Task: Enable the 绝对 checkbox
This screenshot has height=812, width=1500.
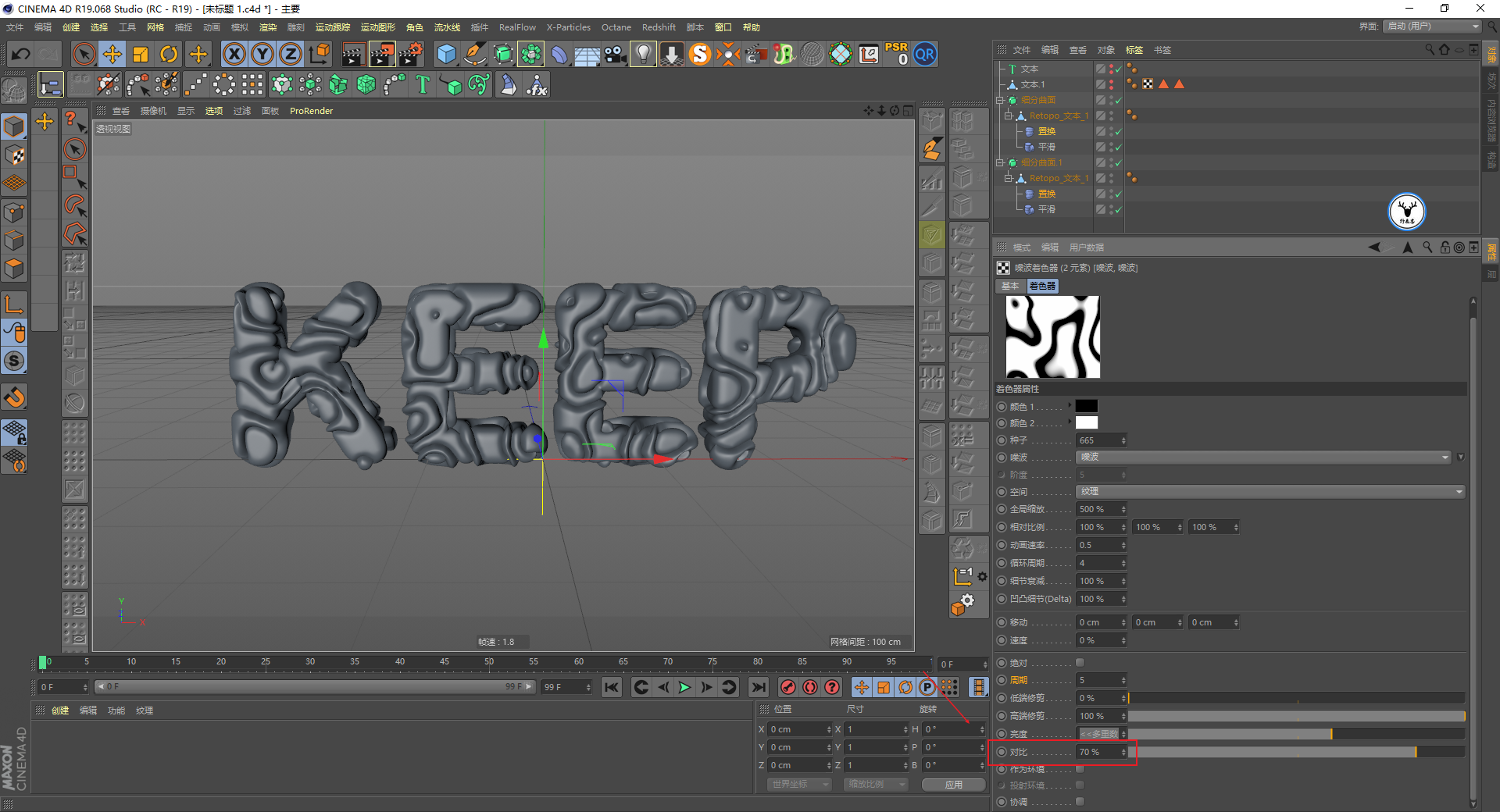Action: point(1080,663)
